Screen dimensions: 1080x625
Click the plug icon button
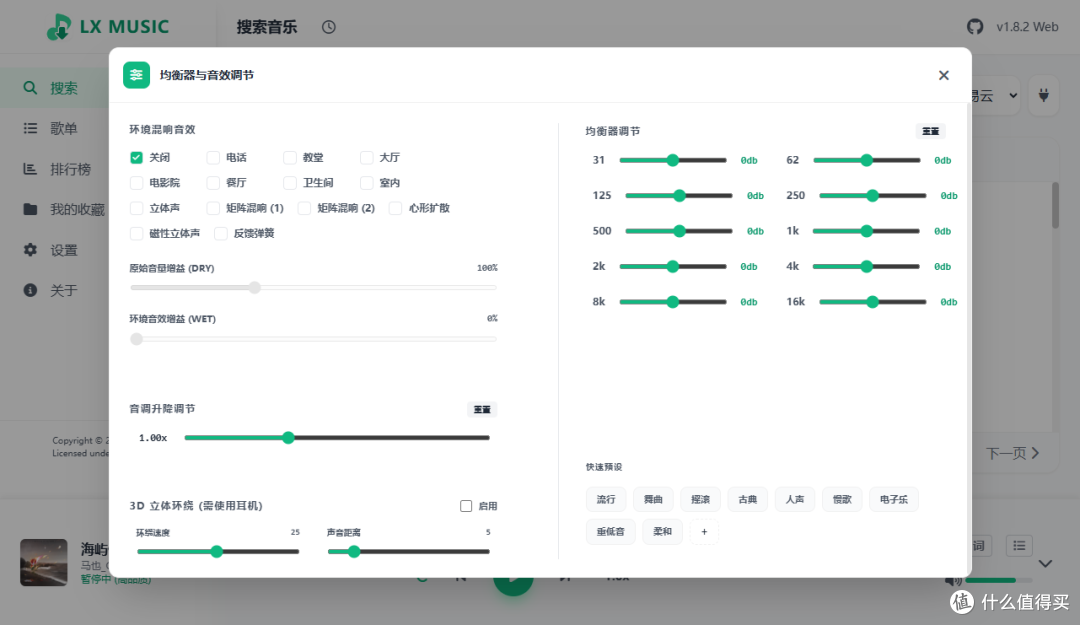(1043, 95)
